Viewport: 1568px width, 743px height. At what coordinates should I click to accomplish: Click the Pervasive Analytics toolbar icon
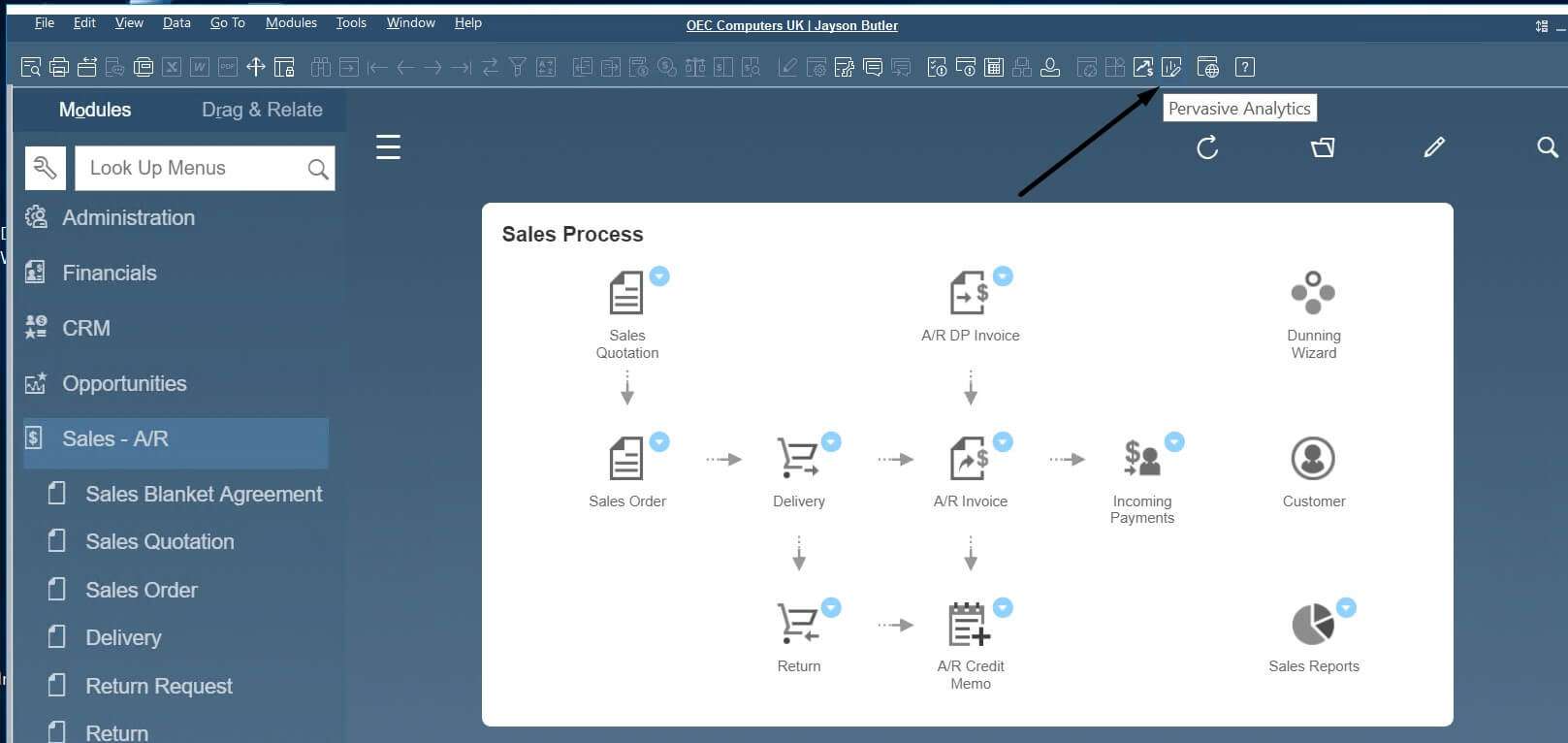[1171, 67]
